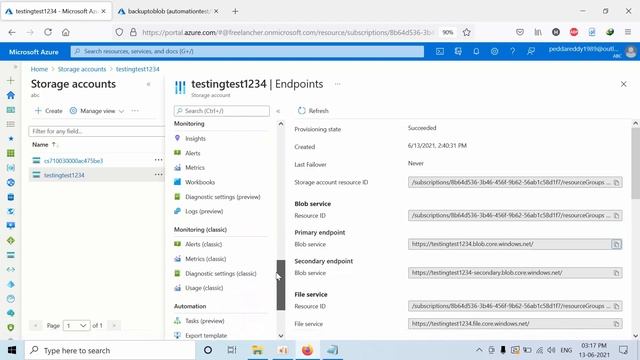Click Azure search resources bar
The image size is (640, 360).
247,51
